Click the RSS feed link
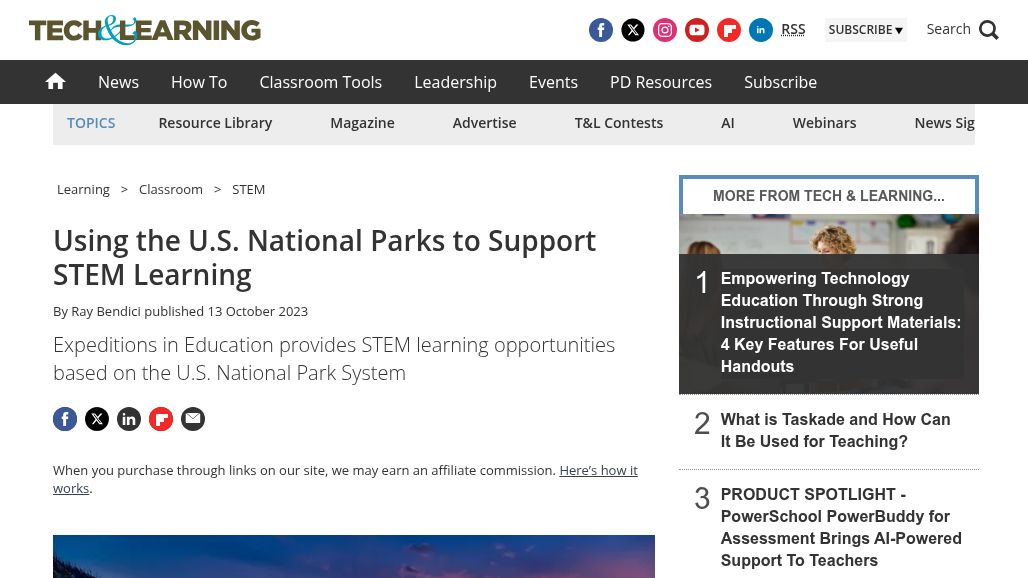The height and width of the screenshot is (578, 1028). [793, 30]
